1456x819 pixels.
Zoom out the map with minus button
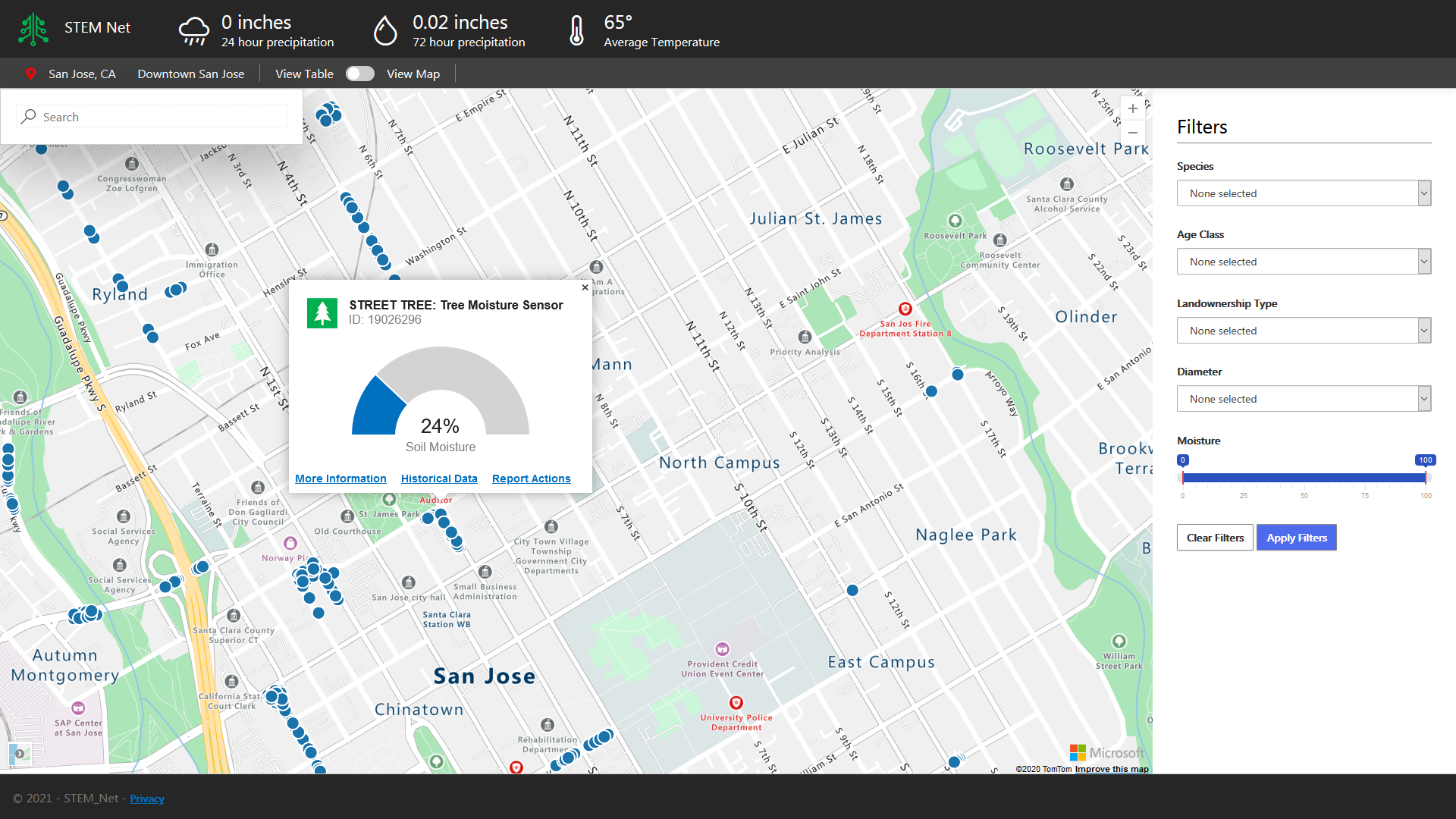point(1132,132)
